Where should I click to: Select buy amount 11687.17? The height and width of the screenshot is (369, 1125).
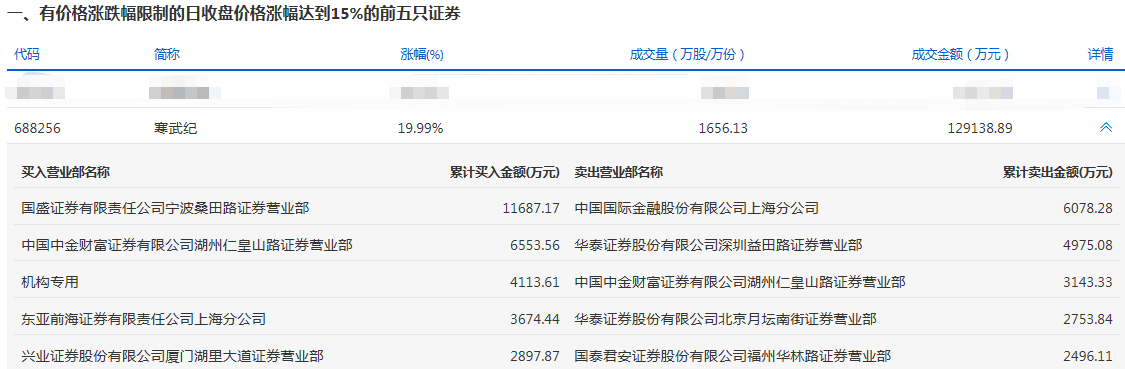(x=532, y=208)
